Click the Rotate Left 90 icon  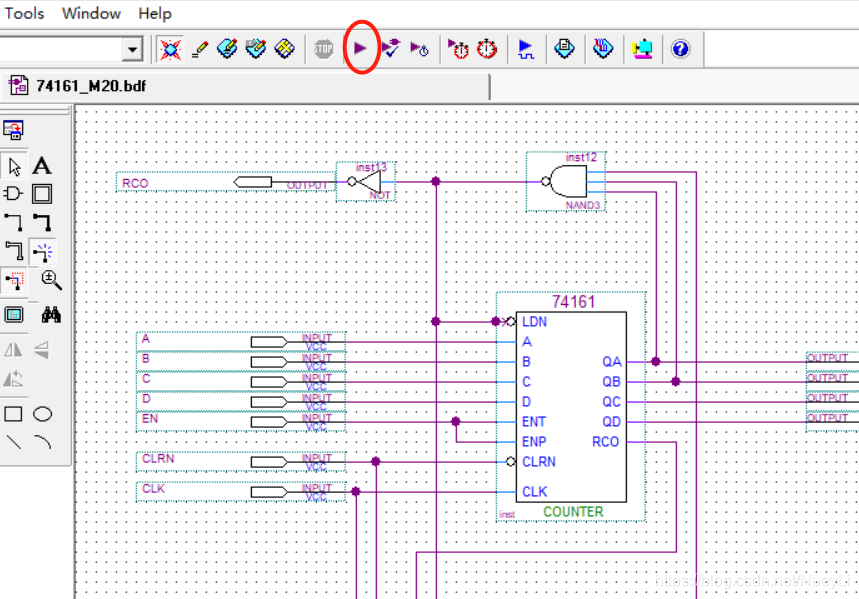(13, 378)
